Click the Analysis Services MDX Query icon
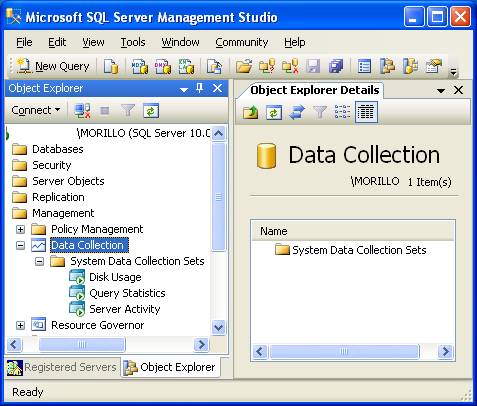 [x=140, y=66]
